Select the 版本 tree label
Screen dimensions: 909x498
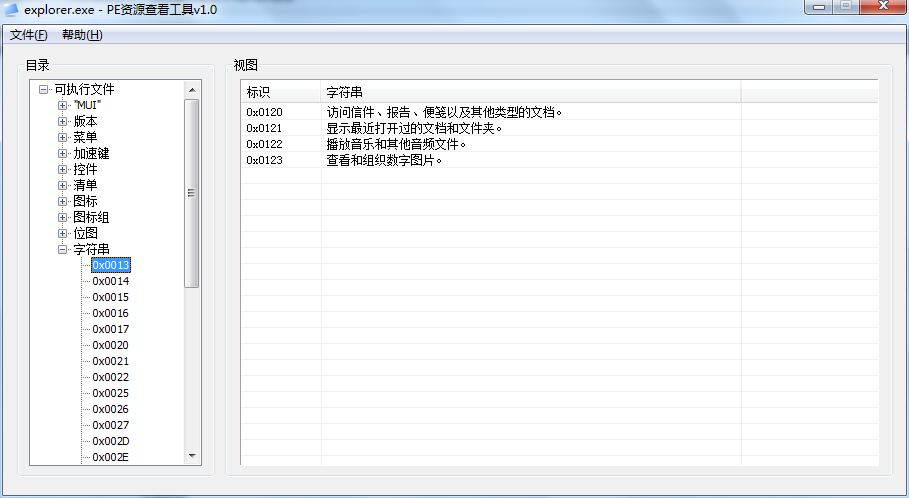tap(85, 121)
